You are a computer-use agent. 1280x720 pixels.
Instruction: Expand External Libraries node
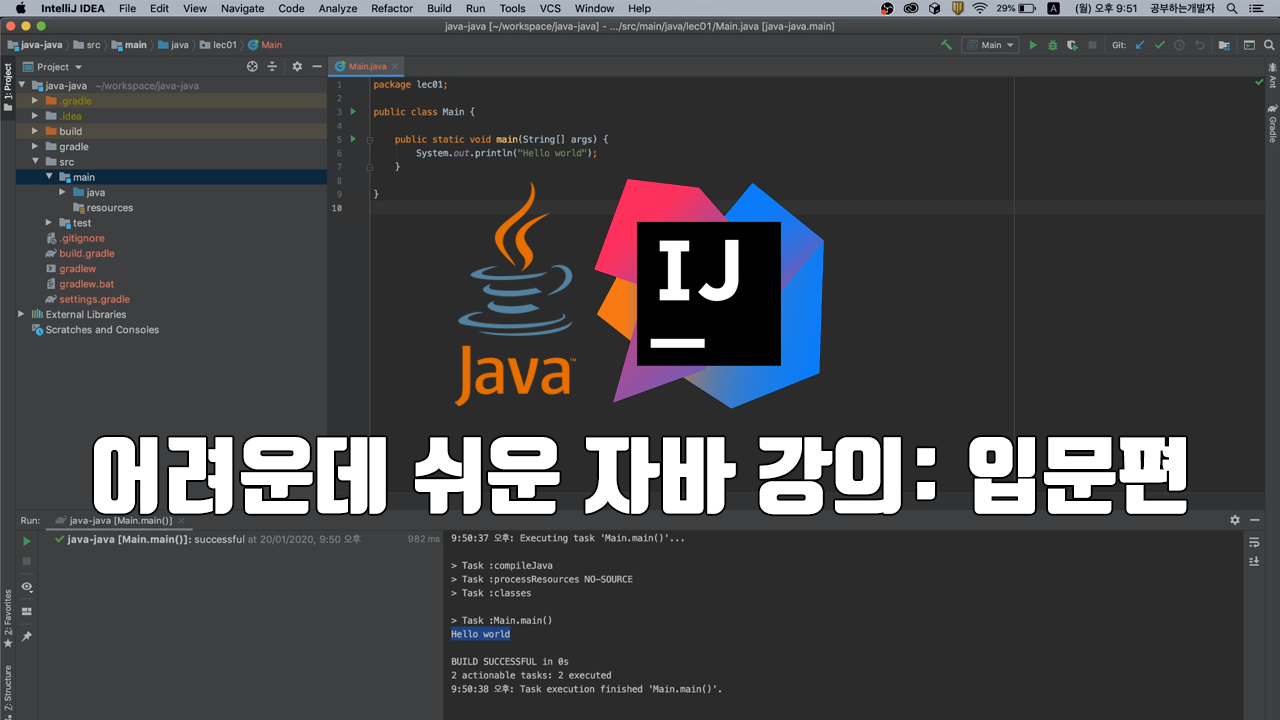23,314
